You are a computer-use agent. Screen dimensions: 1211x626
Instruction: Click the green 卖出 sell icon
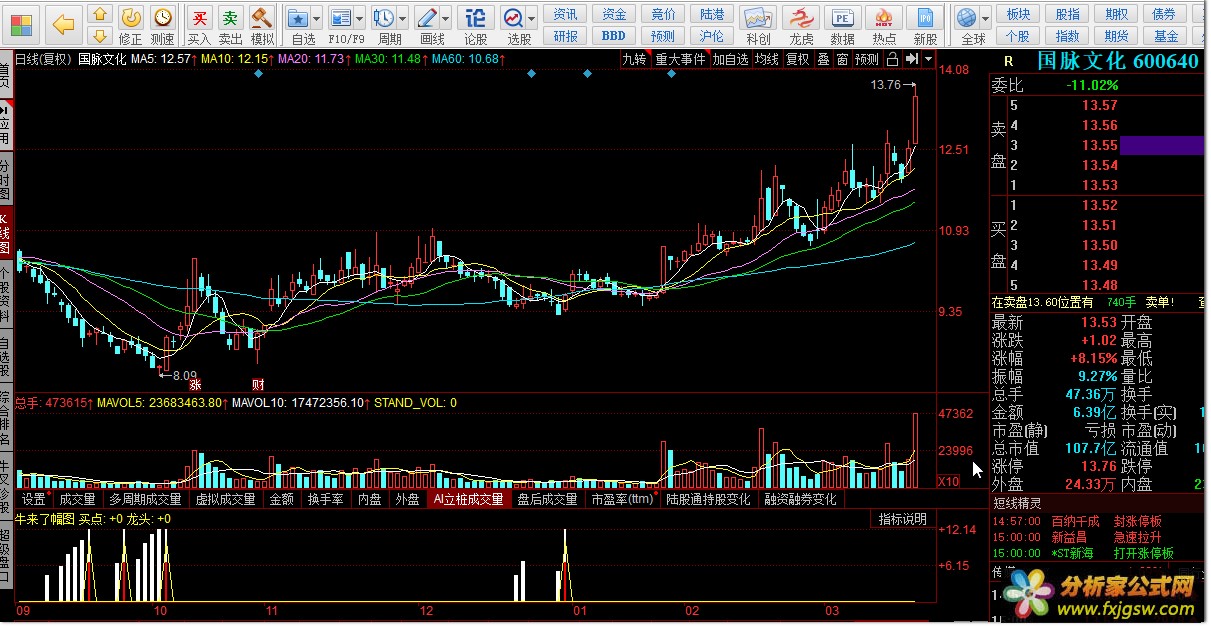tap(231, 17)
